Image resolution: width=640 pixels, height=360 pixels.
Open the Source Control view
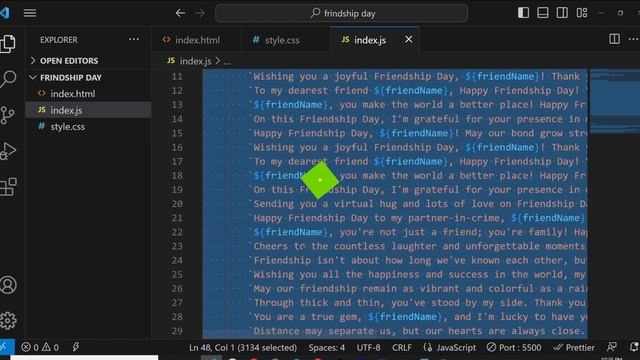pos(8,115)
